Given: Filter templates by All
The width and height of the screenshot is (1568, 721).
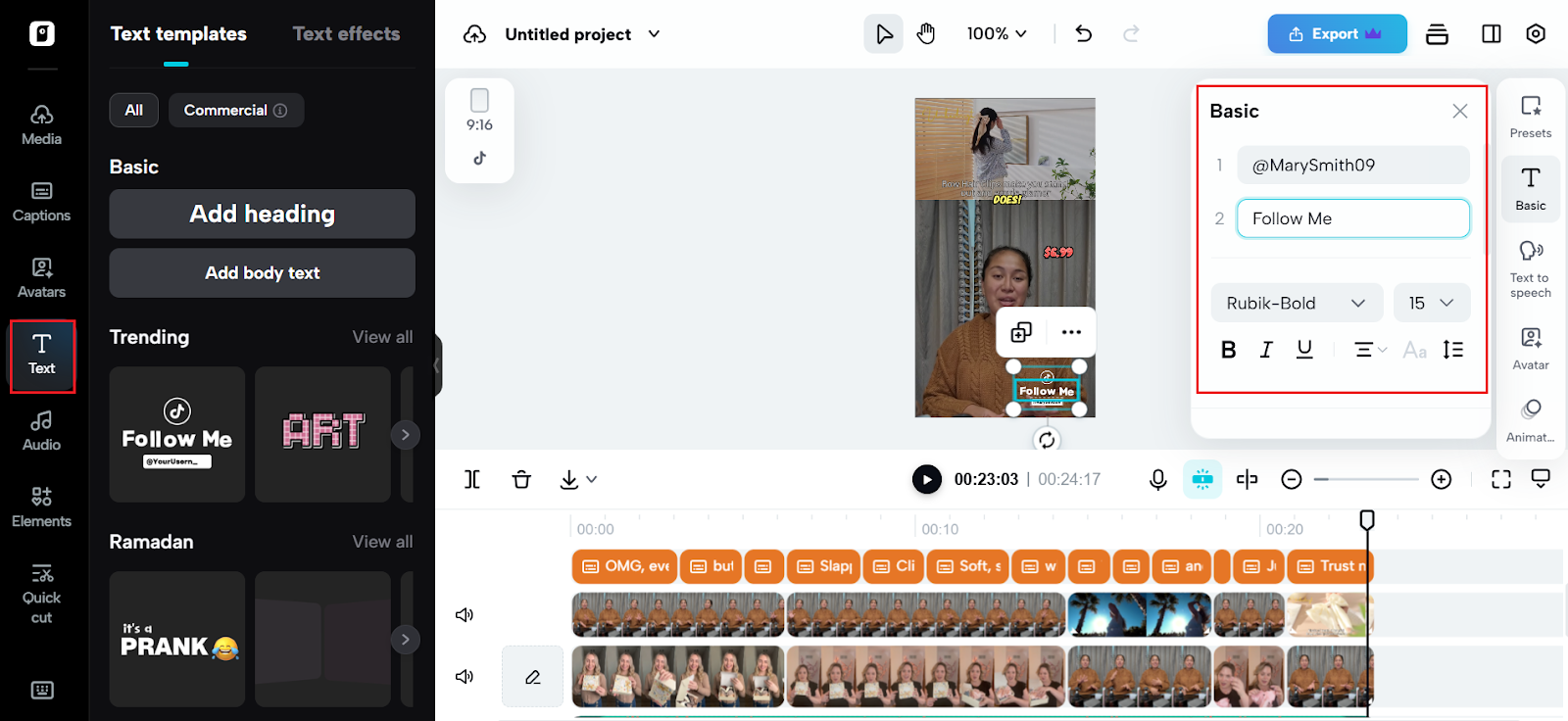Looking at the screenshot, I should (134, 110).
